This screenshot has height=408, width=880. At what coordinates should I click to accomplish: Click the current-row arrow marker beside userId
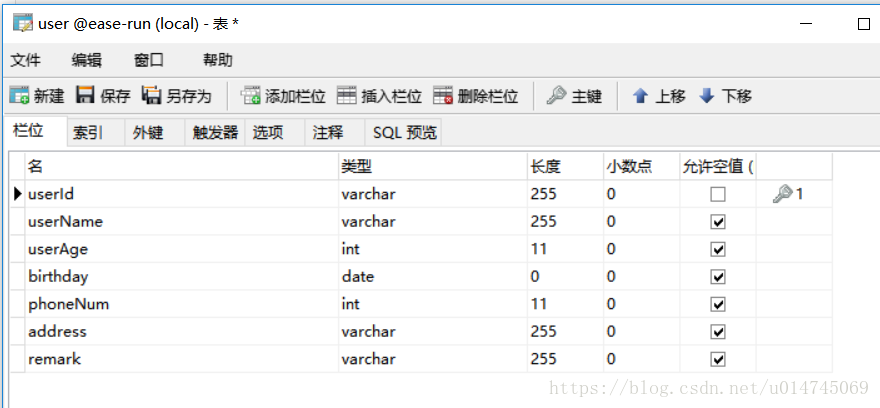click(x=17, y=194)
